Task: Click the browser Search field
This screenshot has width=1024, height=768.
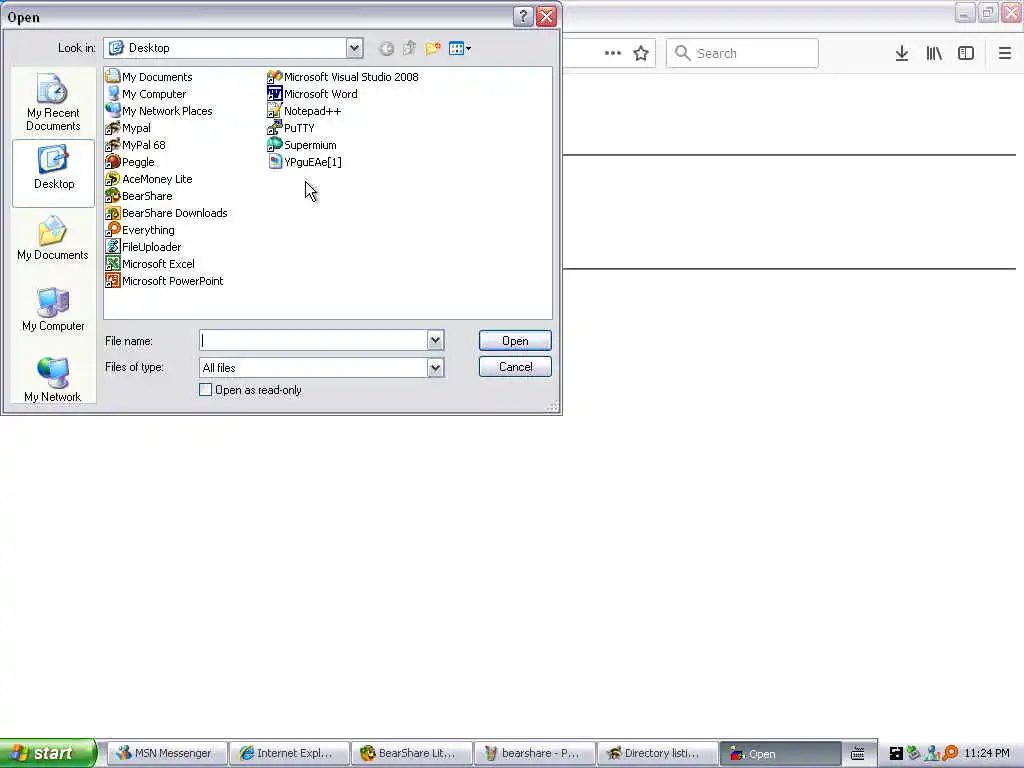Action: 743,53
